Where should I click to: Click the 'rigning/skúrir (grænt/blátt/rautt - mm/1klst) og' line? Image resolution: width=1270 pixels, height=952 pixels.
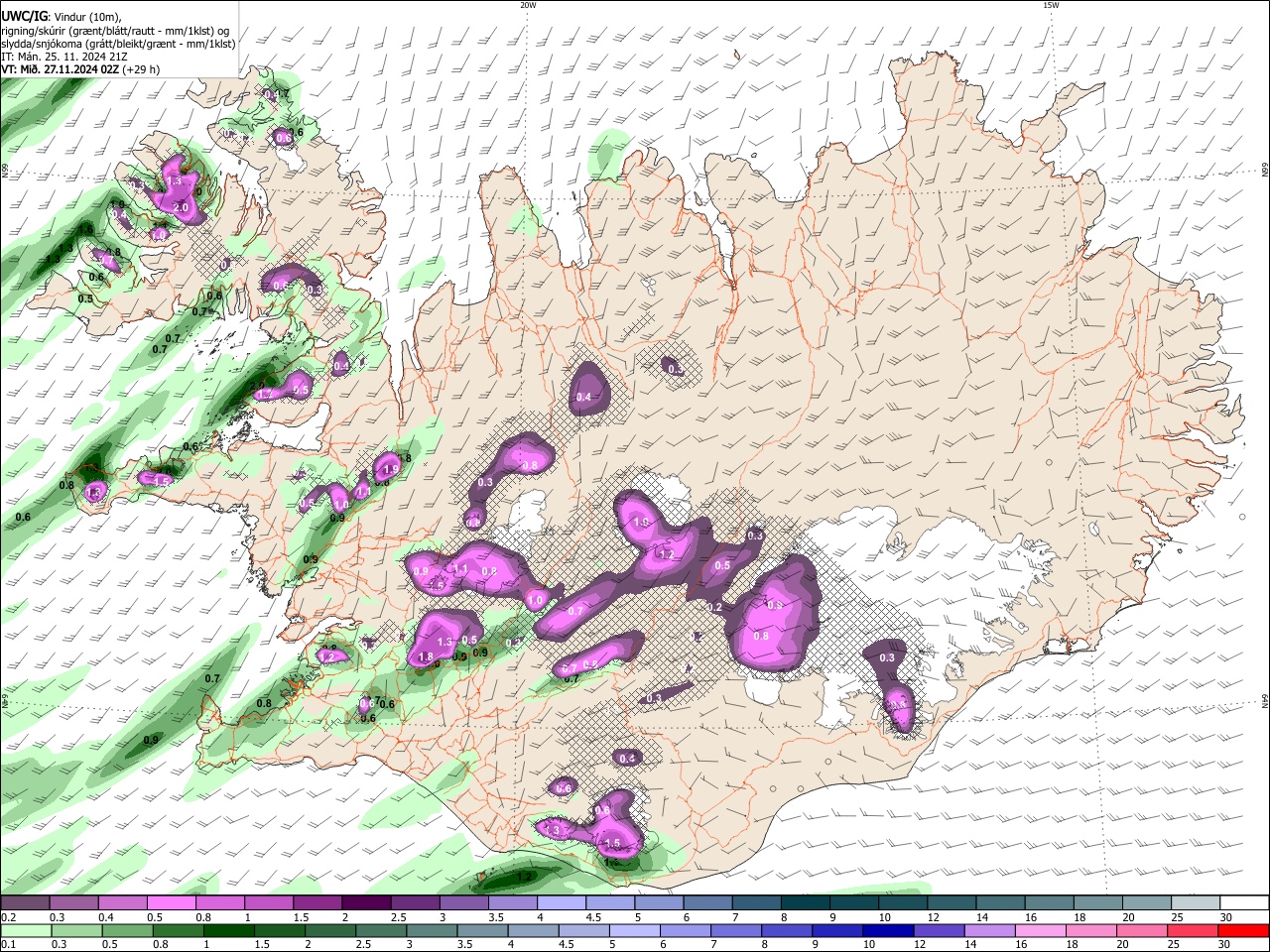click(x=115, y=30)
